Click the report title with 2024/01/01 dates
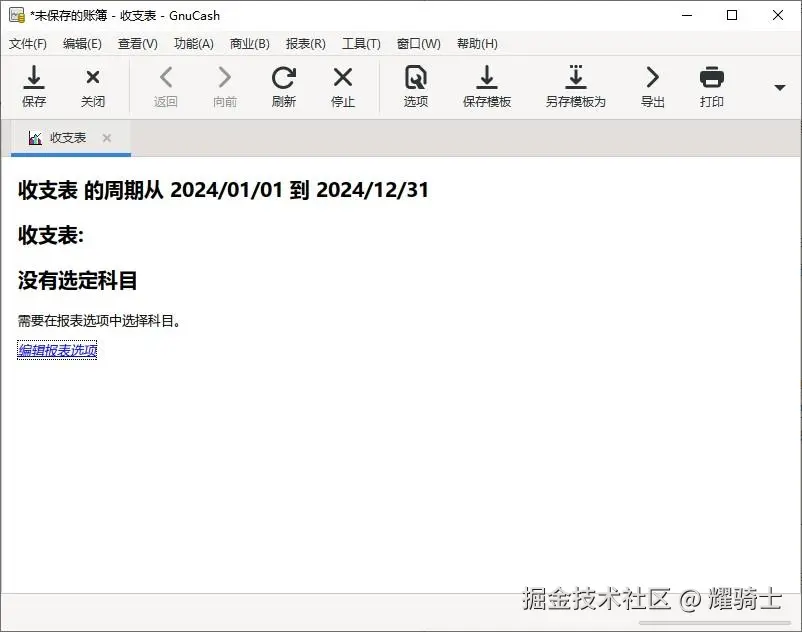This screenshot has width=802, height=632. click(223, 190)
